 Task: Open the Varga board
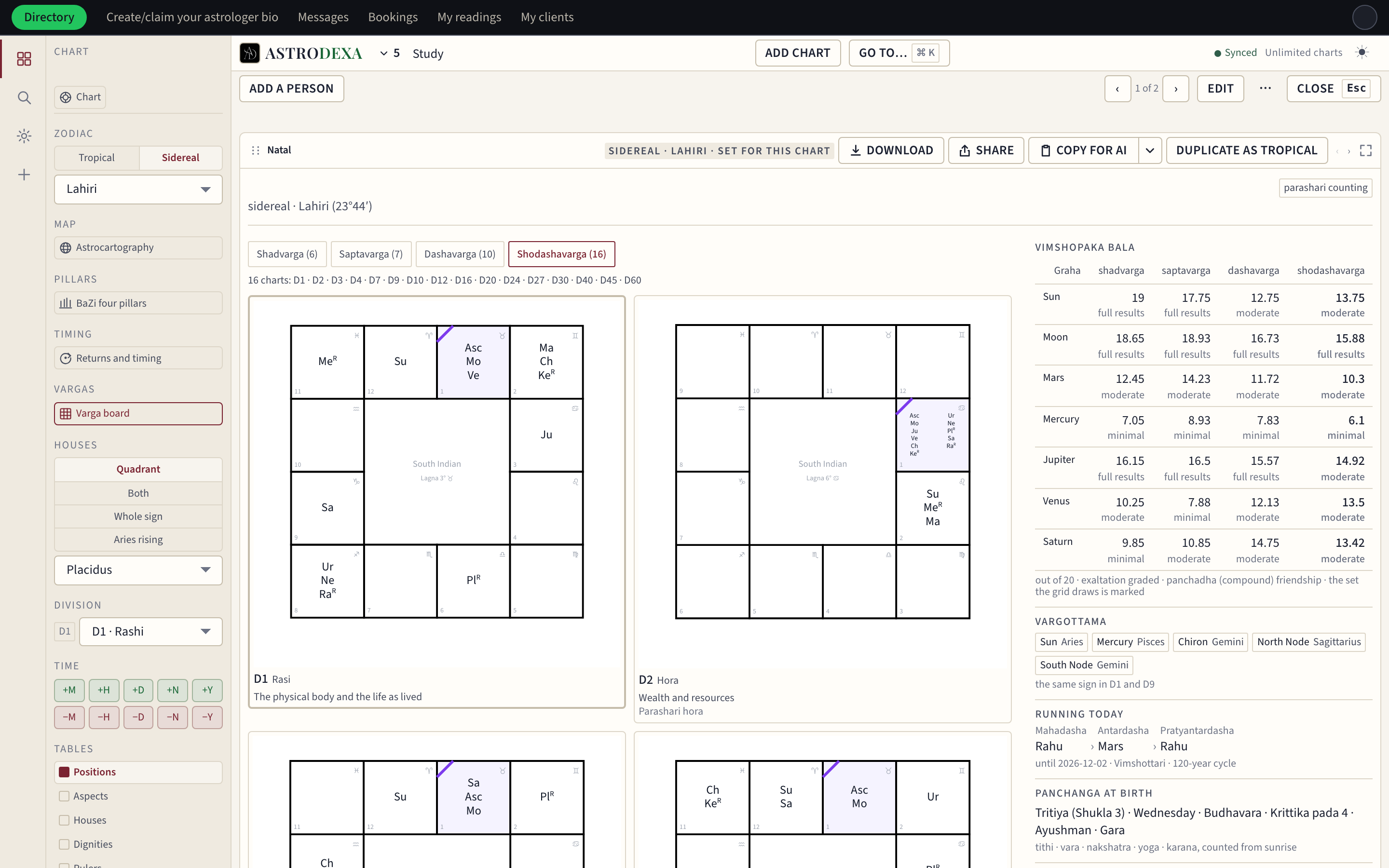click(x=138, y=413)
